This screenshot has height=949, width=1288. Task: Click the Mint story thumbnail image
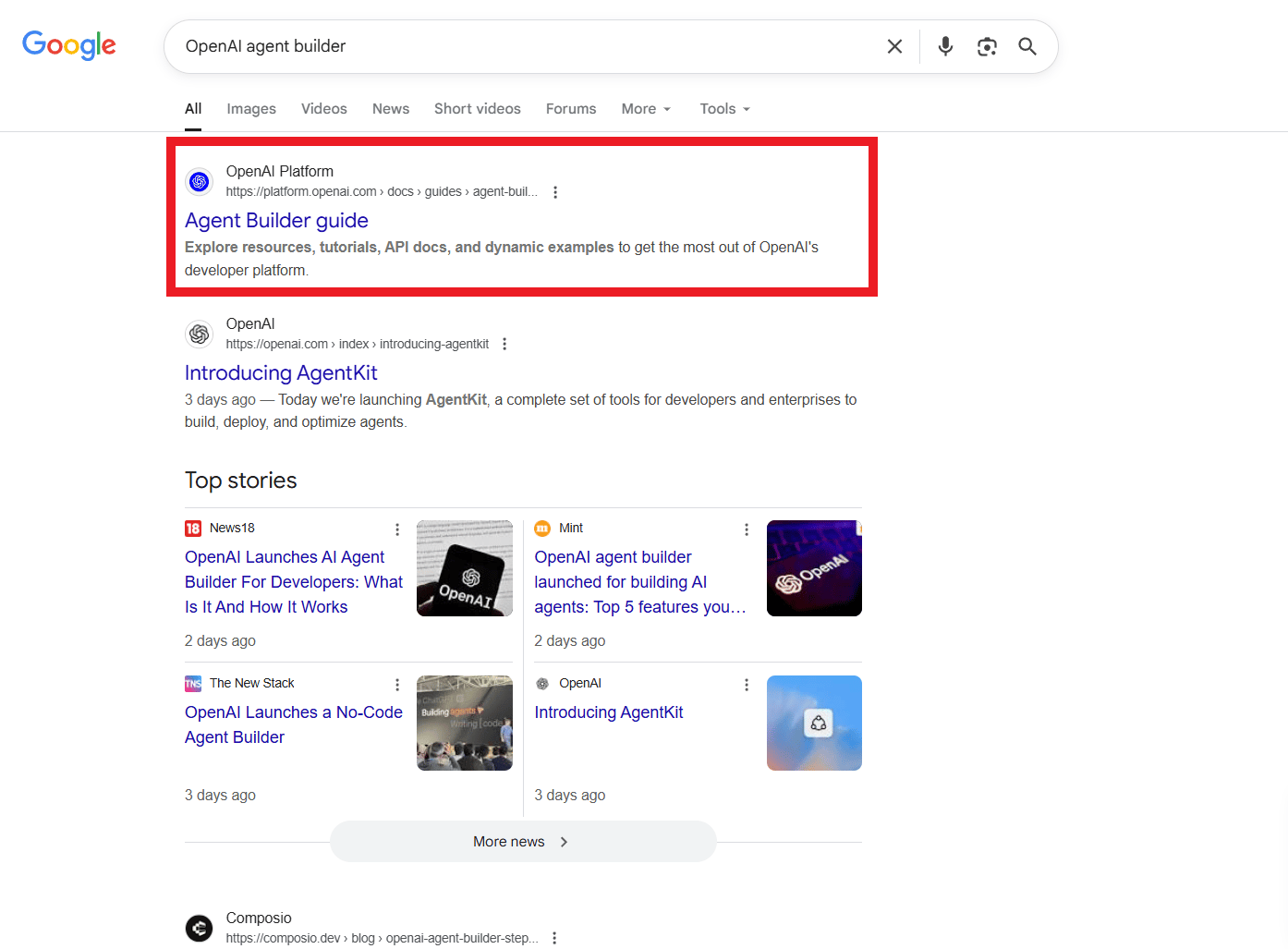point(814,568)
